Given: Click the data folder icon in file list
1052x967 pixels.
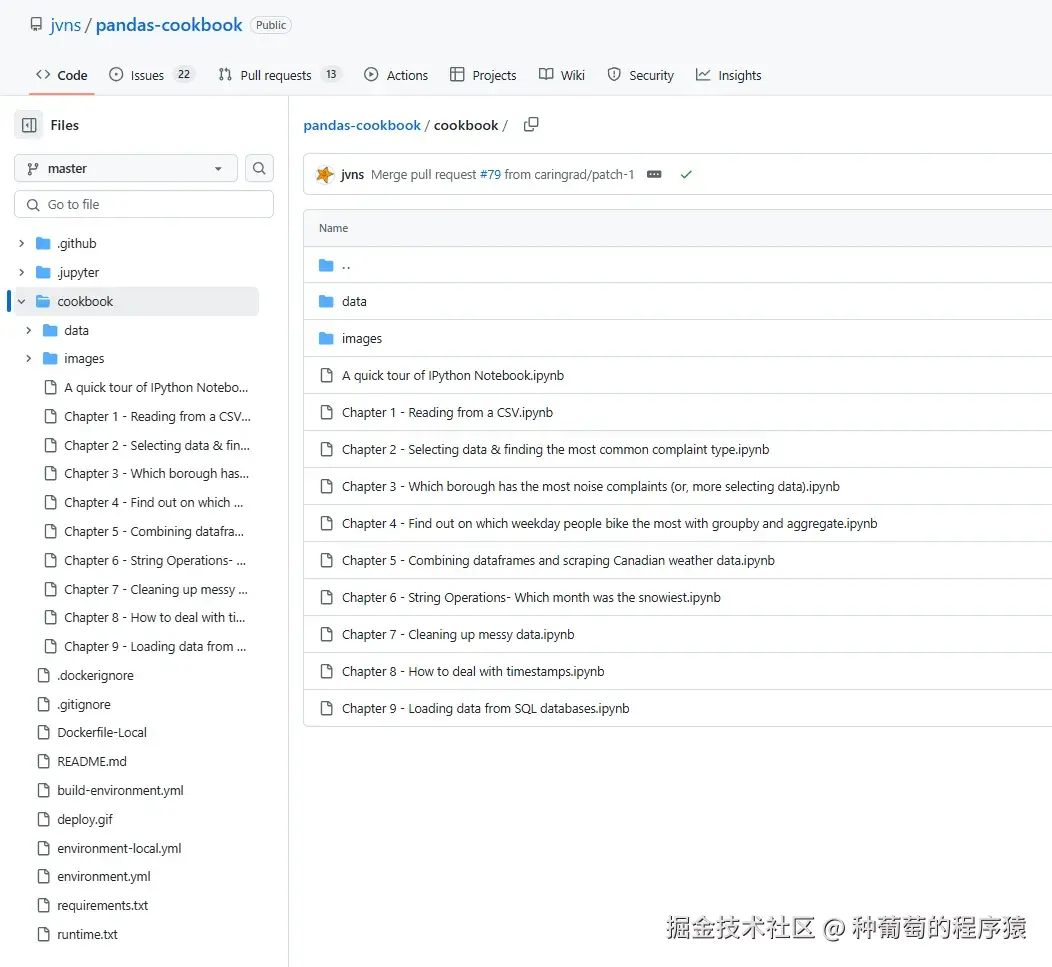Looking at the screenshot, I should pyautogui.click(x=326, y=301).
